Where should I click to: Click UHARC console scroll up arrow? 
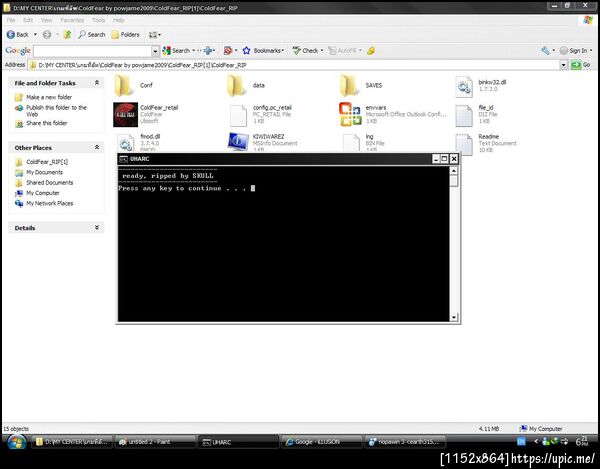click(x=454, y=171)
